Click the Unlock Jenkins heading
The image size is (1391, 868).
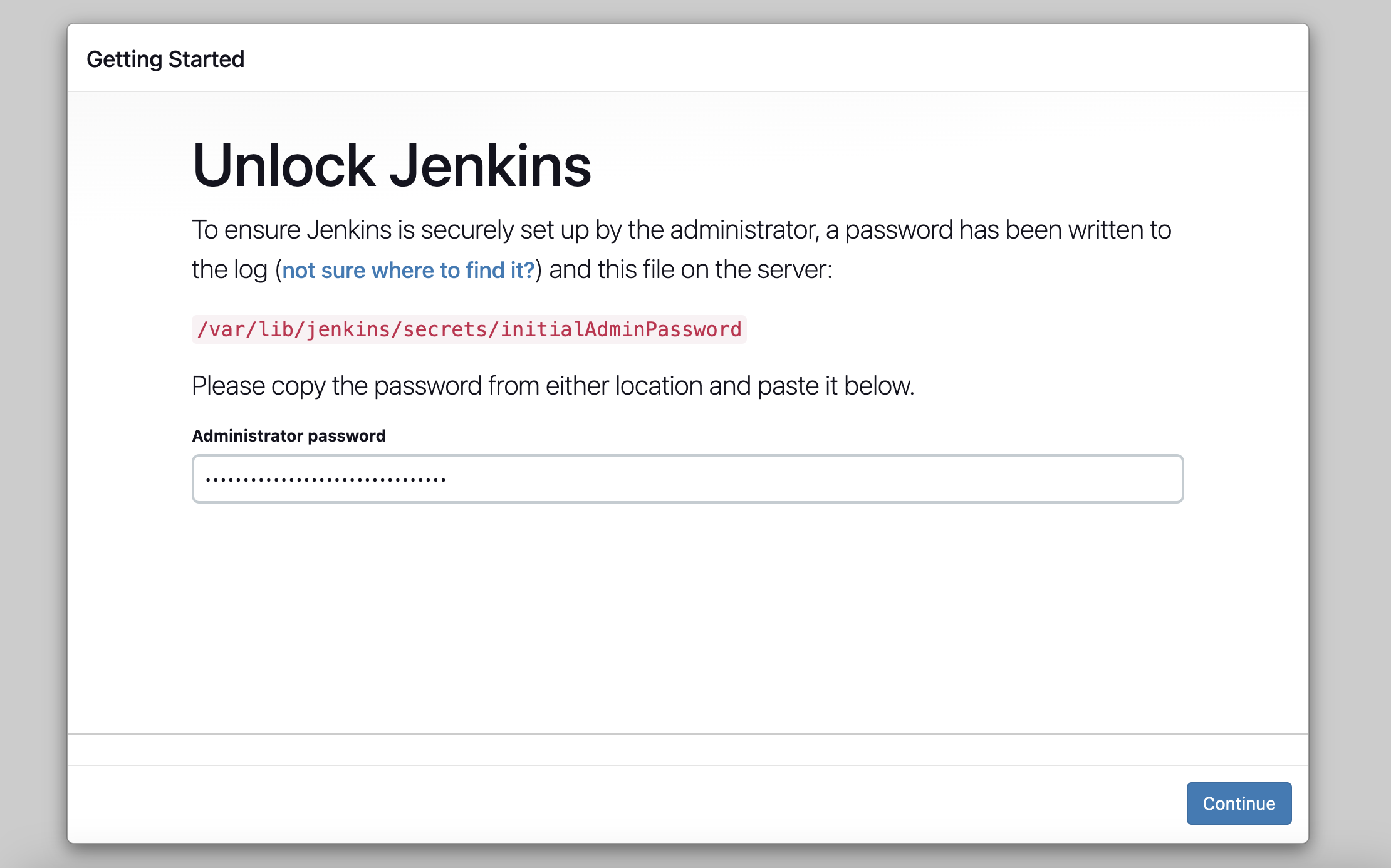[392, 165]
